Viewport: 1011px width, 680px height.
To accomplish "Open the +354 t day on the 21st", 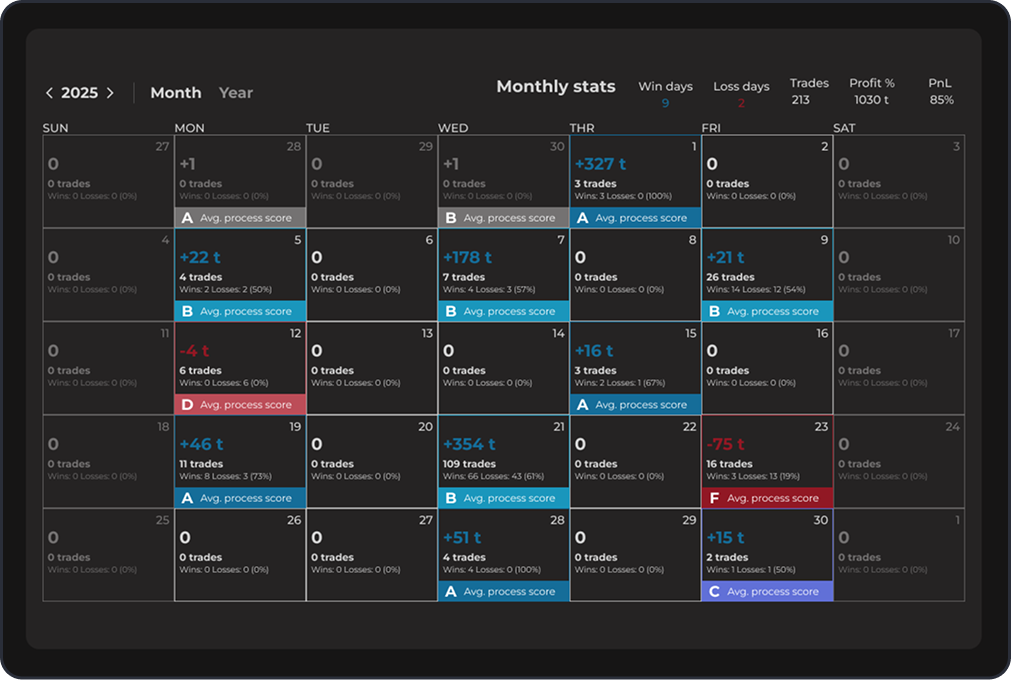I will click(x=503, y=455).
